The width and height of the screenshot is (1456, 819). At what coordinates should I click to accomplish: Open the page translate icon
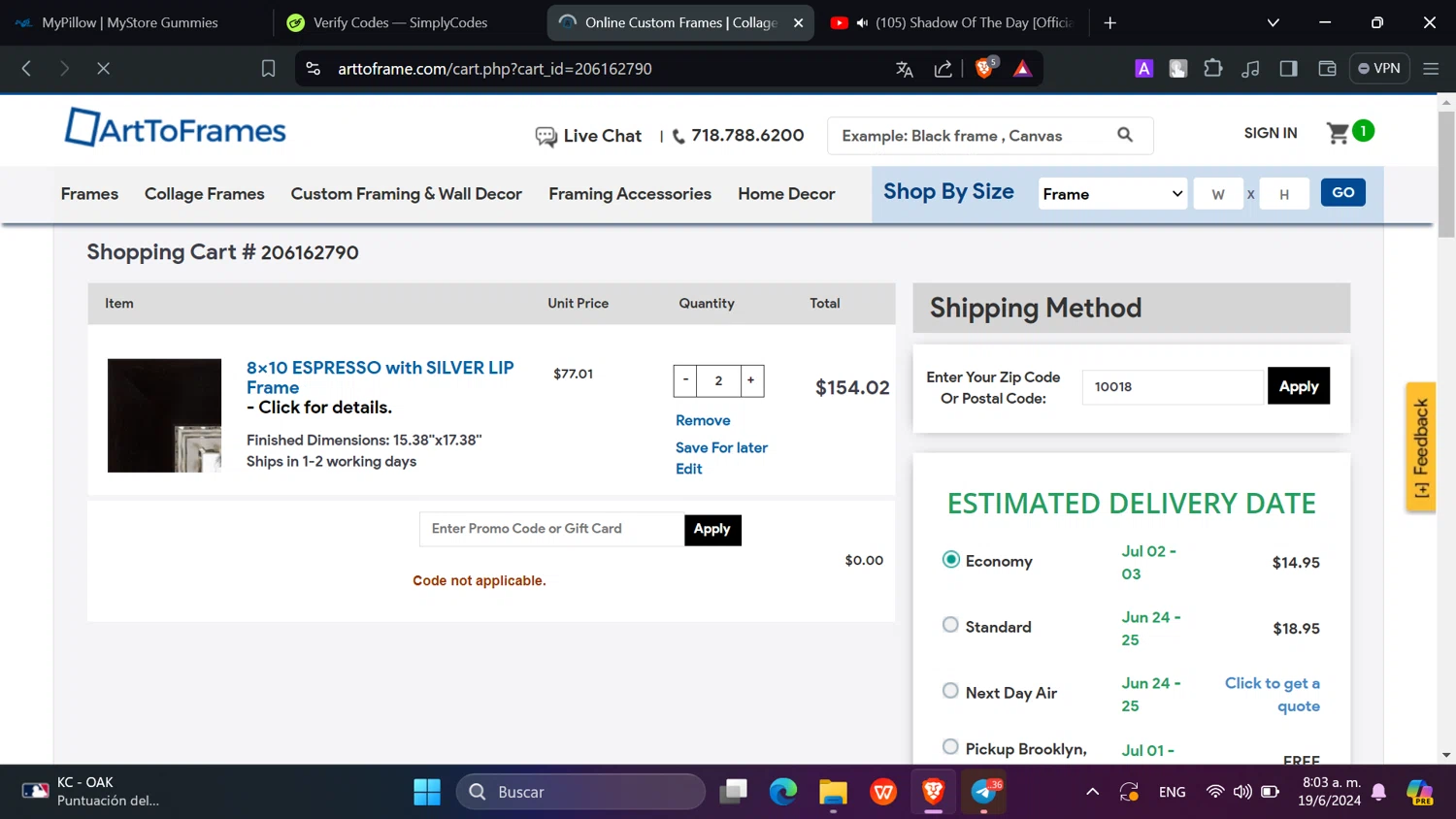pos(905,68)
